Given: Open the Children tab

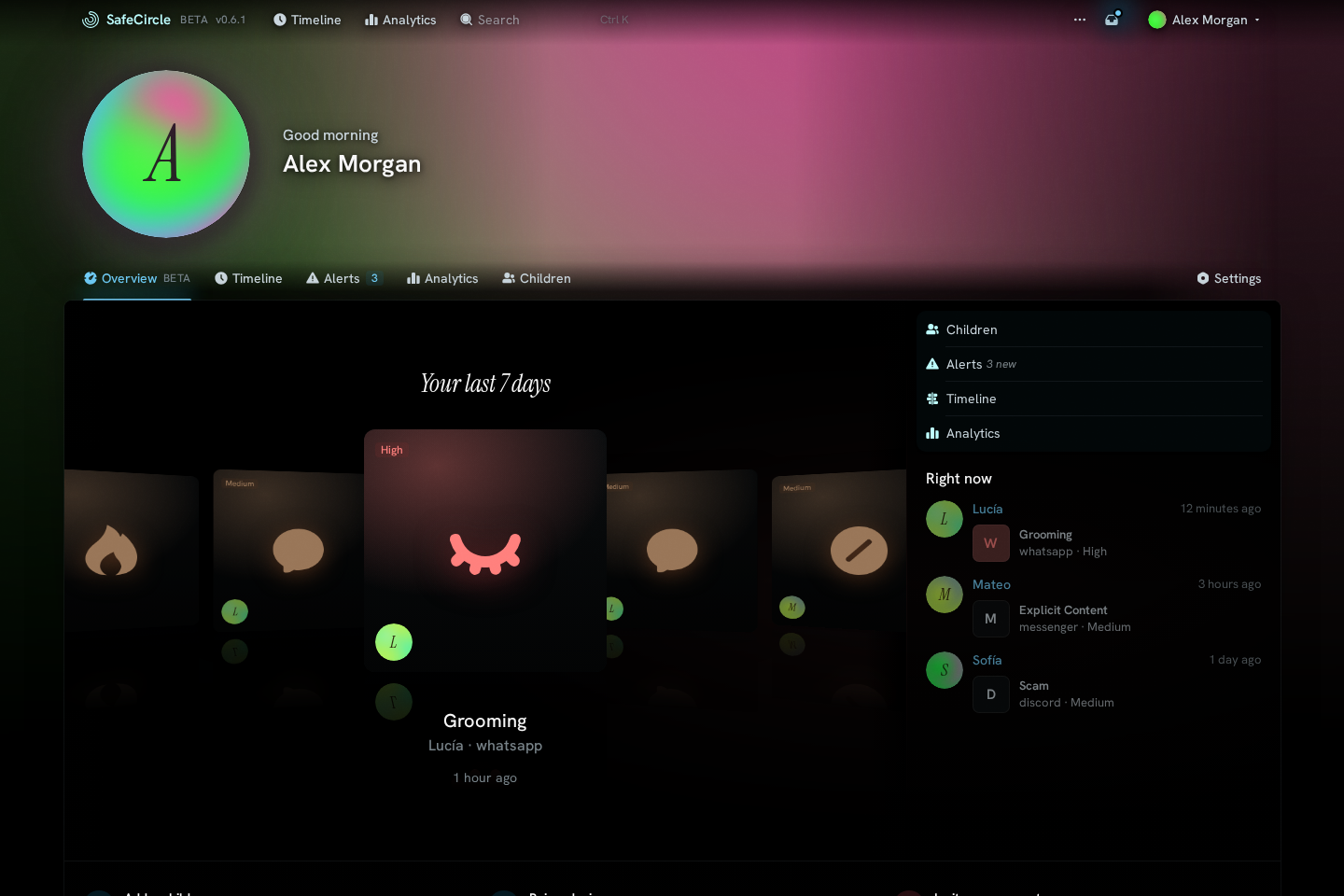Looking at the screenshot, I should (537, 278).
